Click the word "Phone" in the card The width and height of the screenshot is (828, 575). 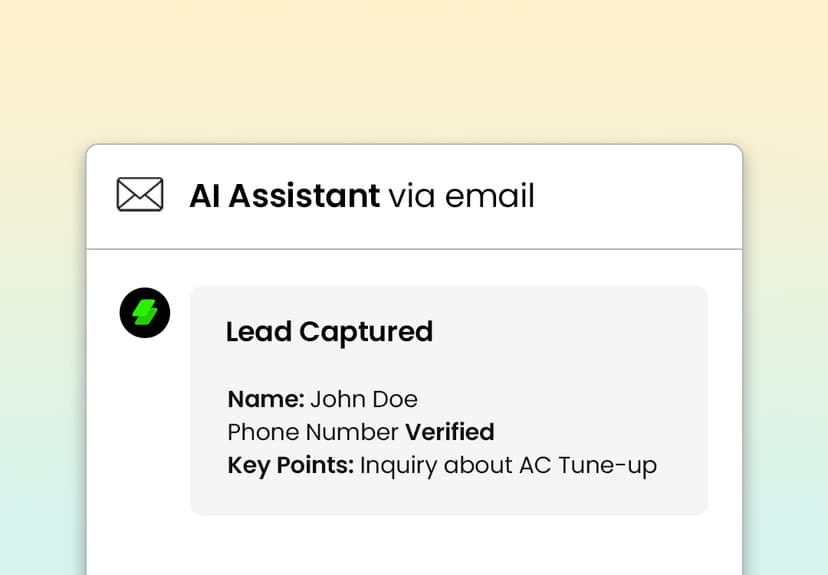pos(260,432)
